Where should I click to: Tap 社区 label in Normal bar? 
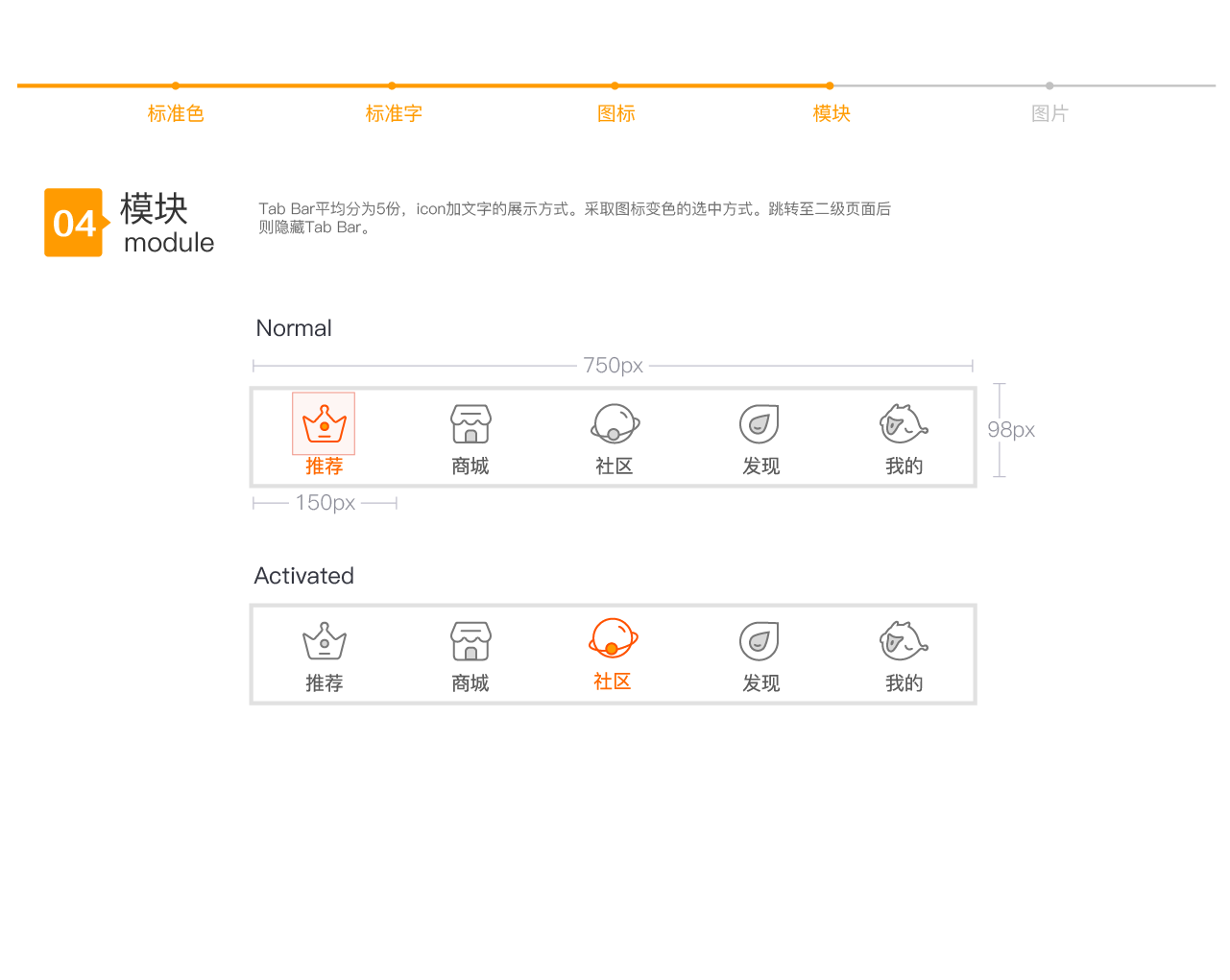(615, 466)
